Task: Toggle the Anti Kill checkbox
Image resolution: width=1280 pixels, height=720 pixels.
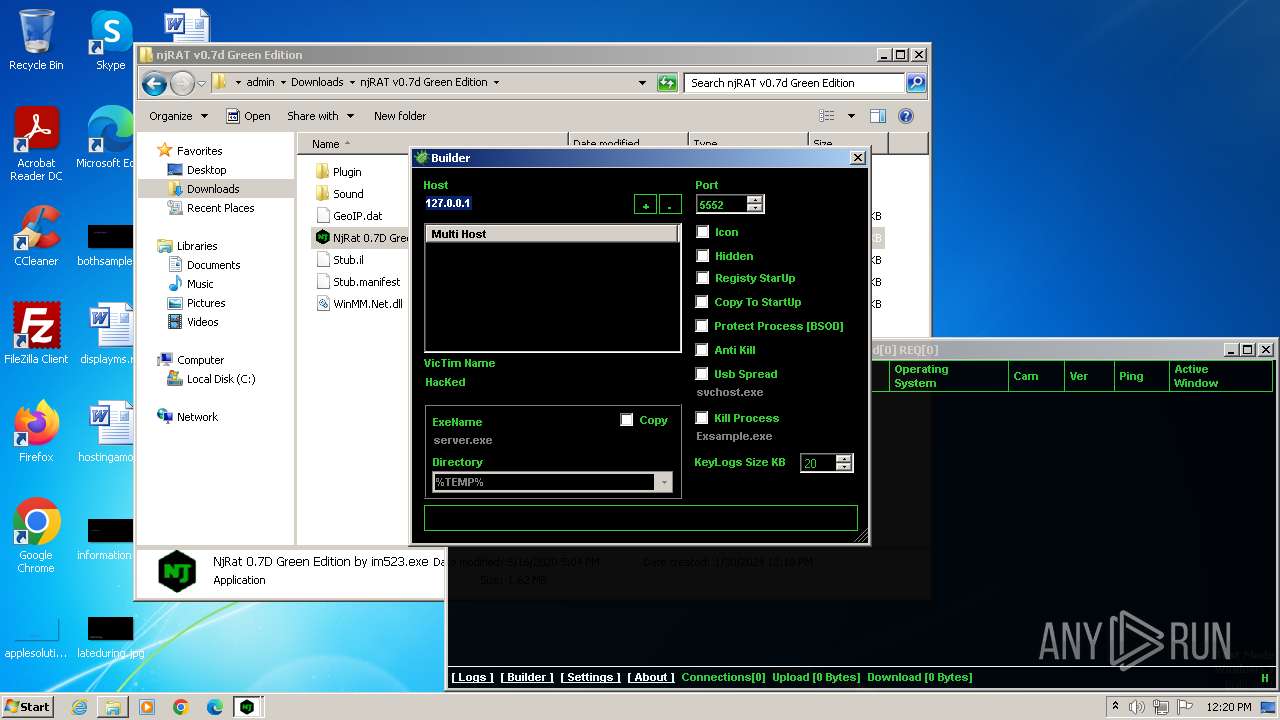Action: pos(703,350)
